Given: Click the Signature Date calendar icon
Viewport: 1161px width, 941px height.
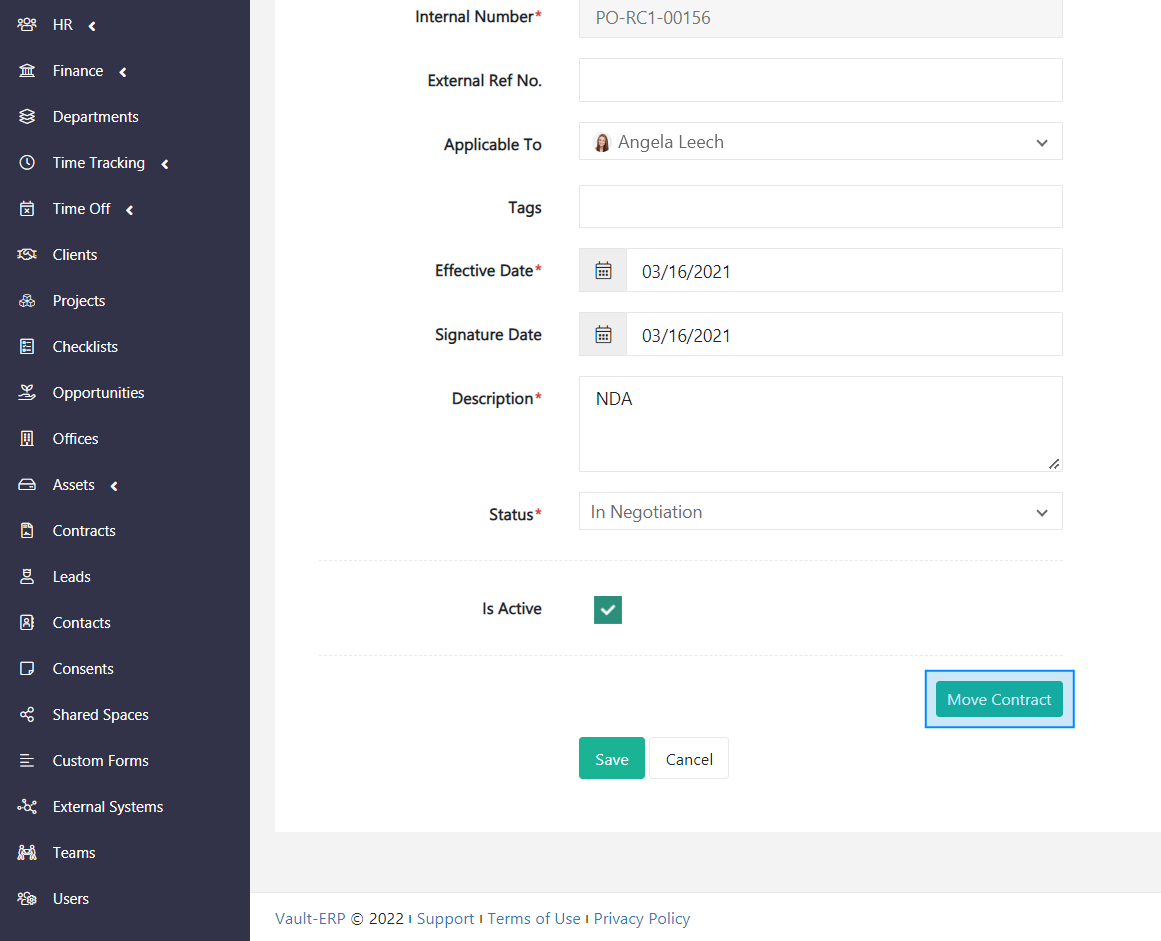Looking at the screenshot, I should coord(603,335).
